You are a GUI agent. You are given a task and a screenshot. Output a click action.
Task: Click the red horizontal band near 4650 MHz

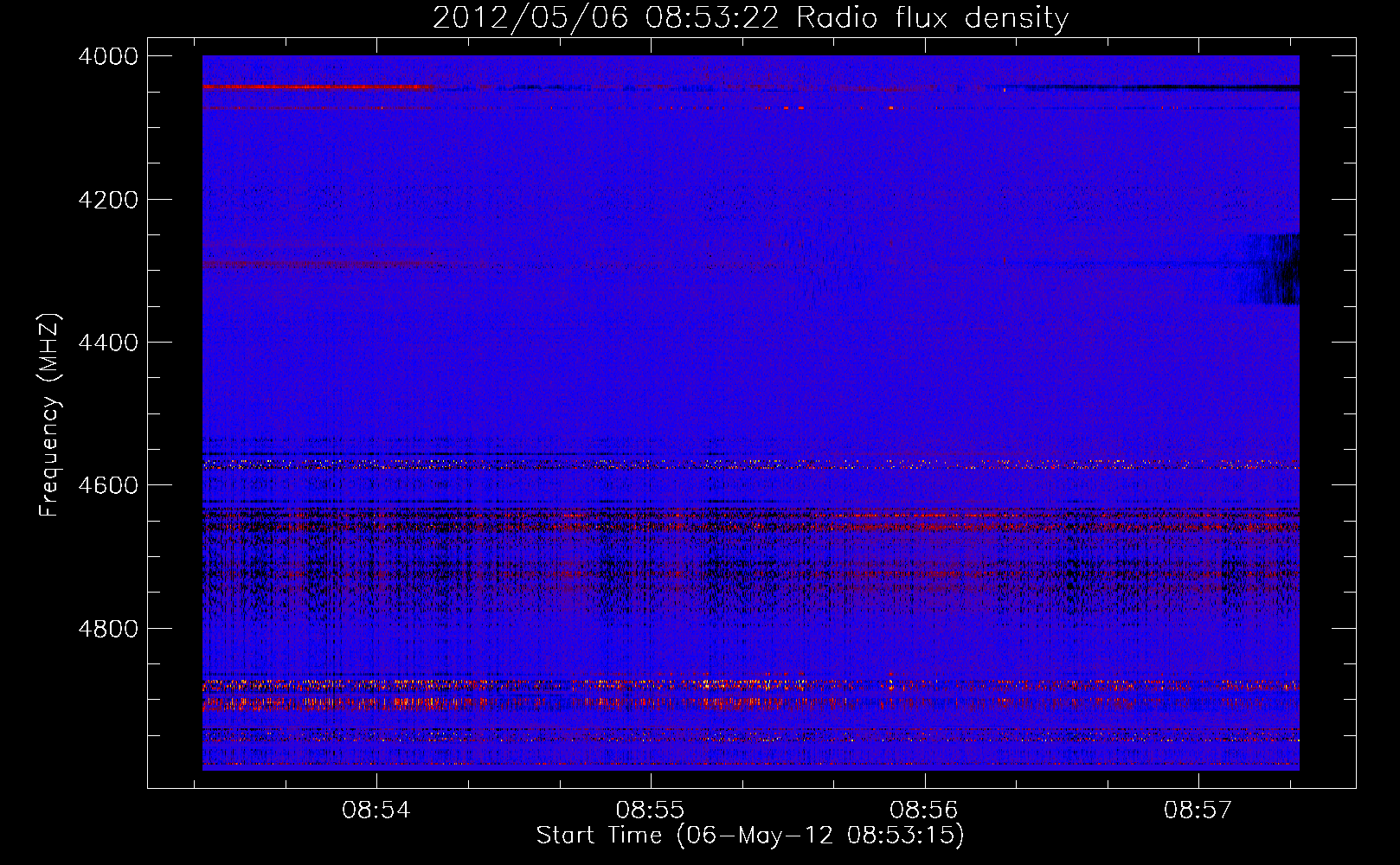tap(751, 522)
